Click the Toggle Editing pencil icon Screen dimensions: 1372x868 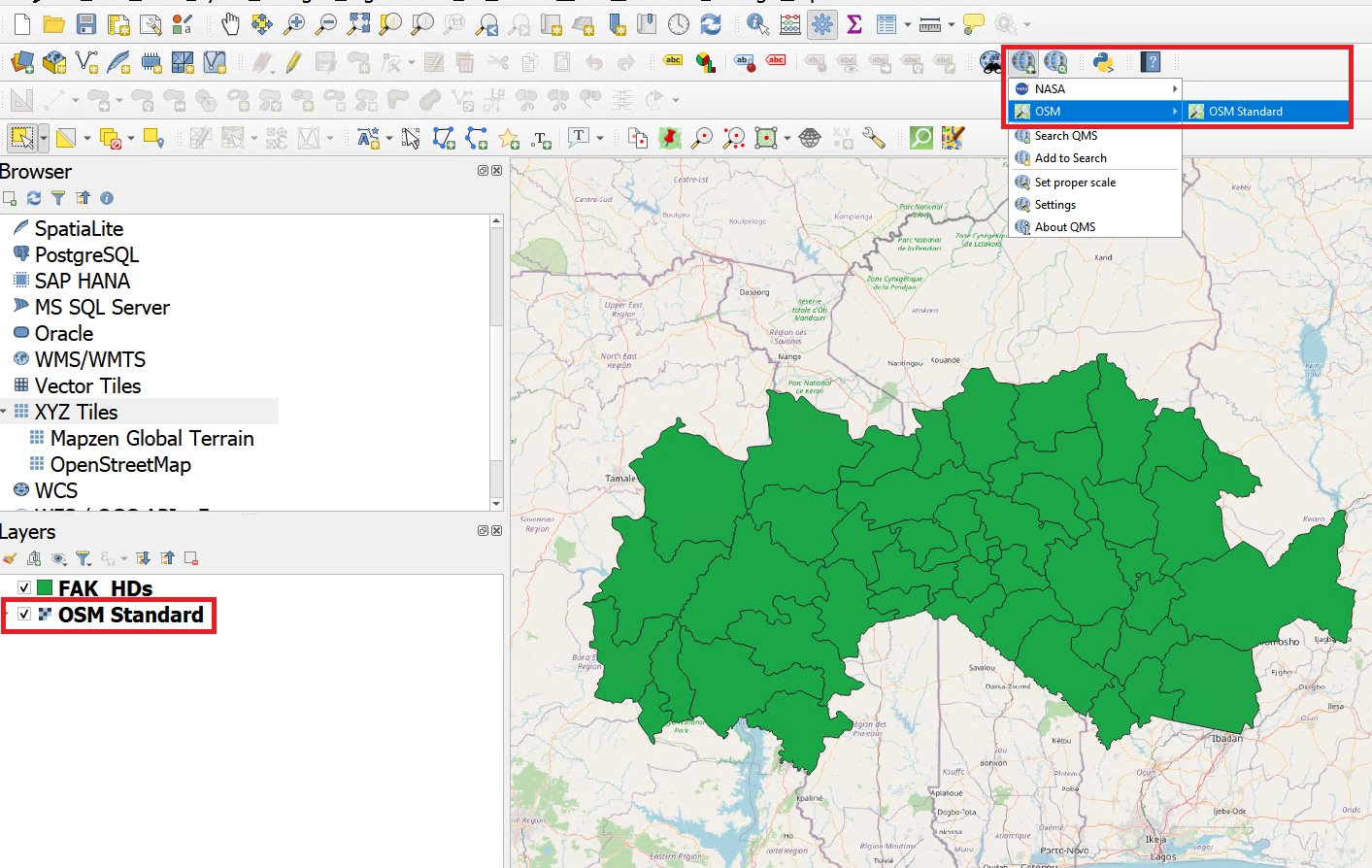pyautogui.click(x=294, y=62)
